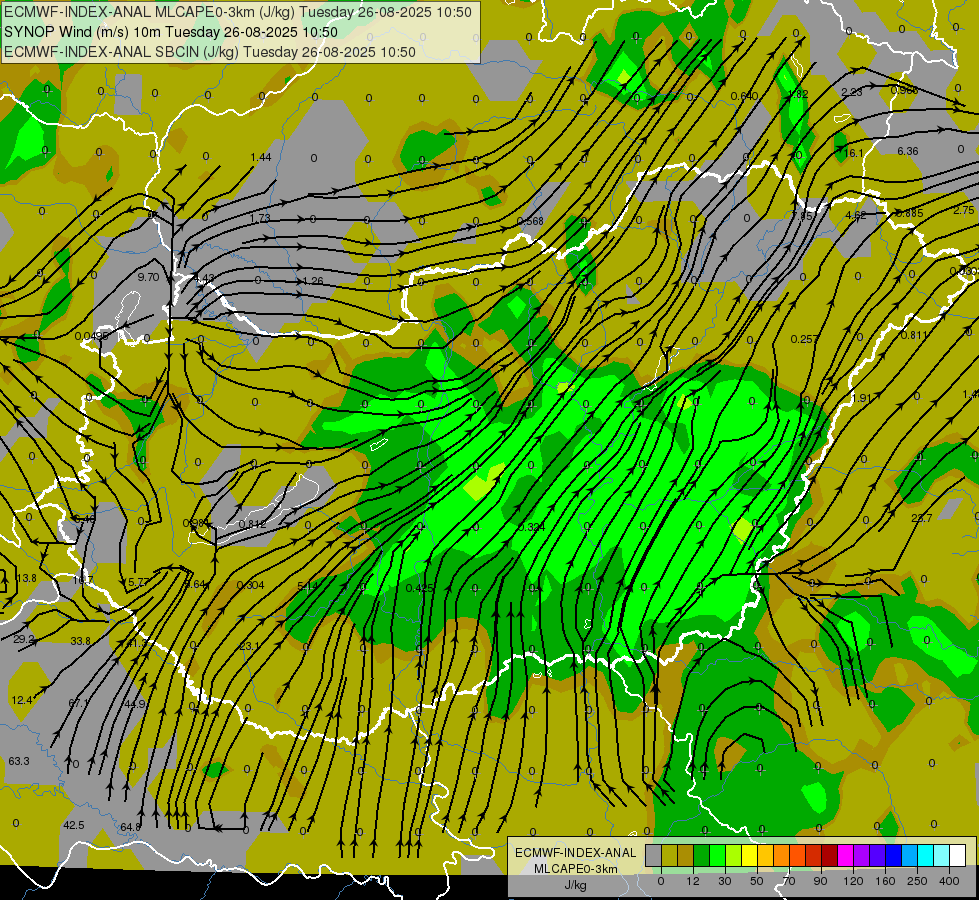The width and height of the screenshot is (979, 900).
Task: Click the map value '9.70'
Action: tap(149, 277)
